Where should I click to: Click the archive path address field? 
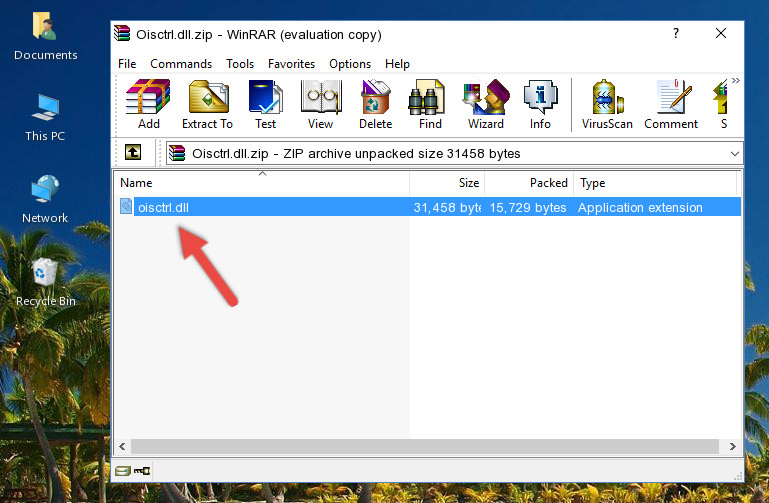[x=454, y=153]
